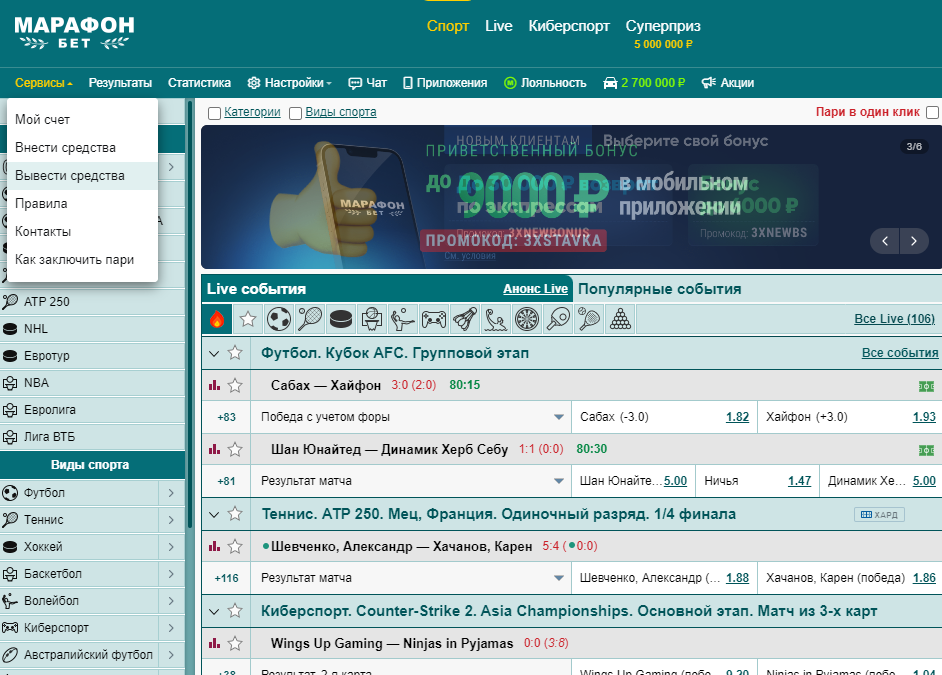Choose Правила menu entry
This screenshot has width=942, height=675.
[82, 204]
